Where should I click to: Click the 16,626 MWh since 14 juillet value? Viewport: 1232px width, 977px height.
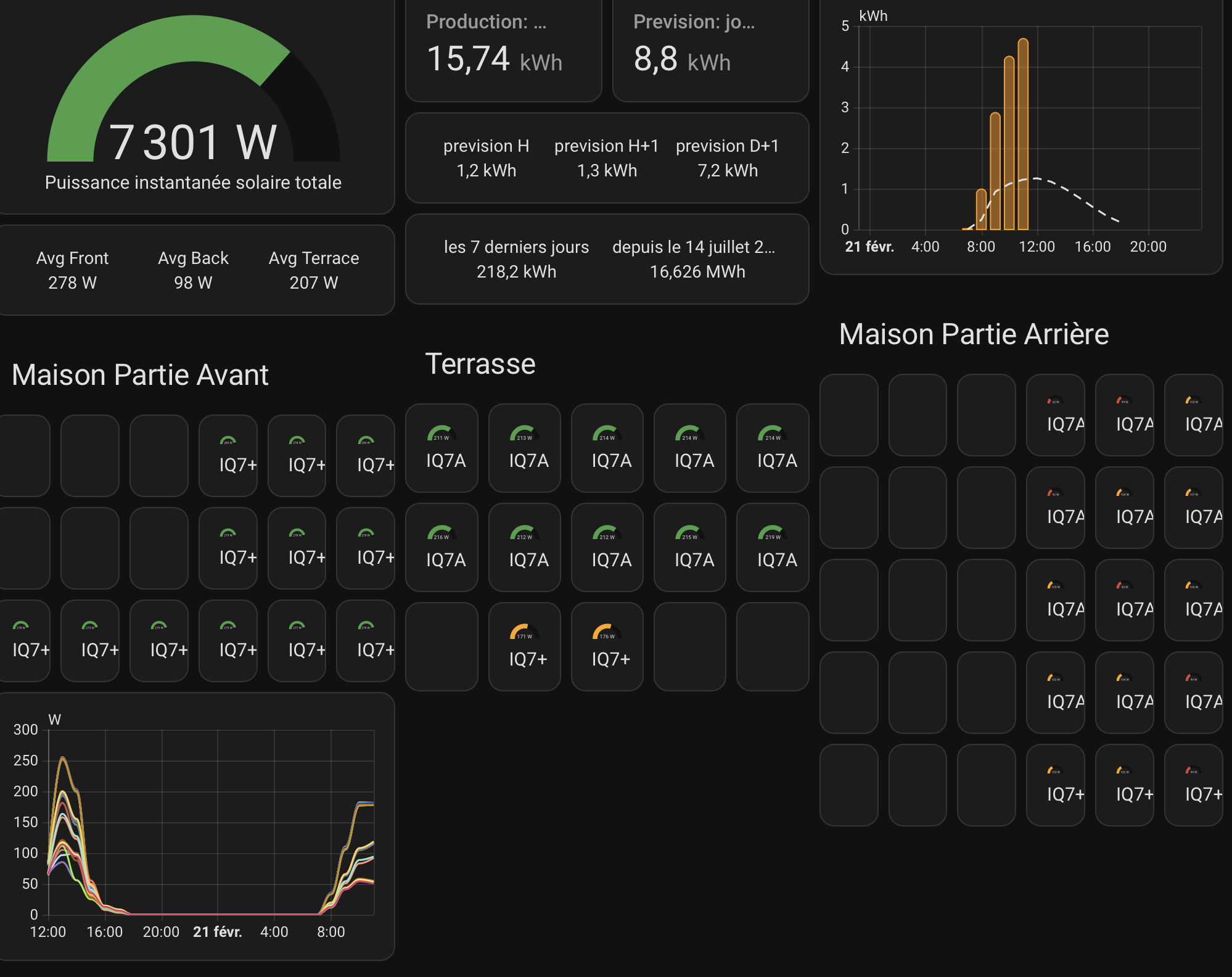697,271
